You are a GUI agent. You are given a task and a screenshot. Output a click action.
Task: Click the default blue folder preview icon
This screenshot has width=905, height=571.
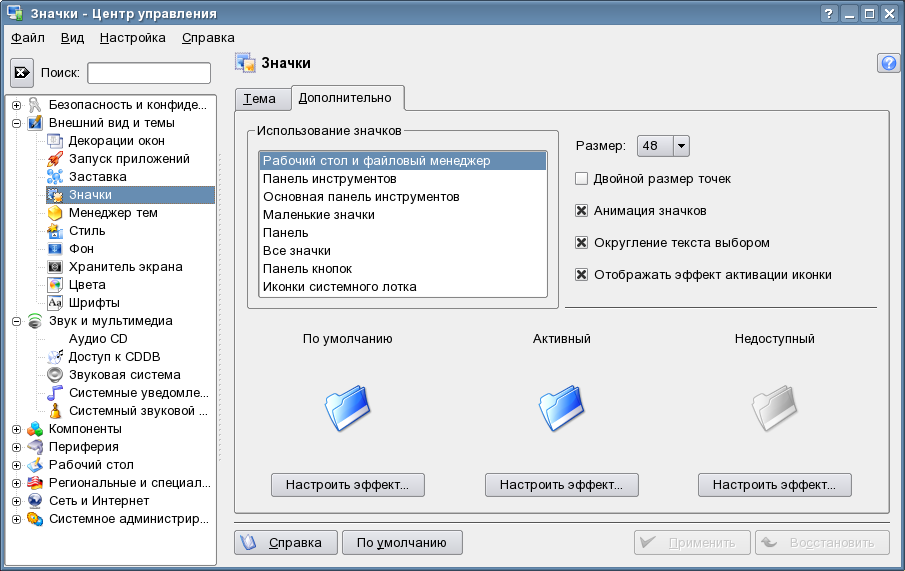point(347,408)
